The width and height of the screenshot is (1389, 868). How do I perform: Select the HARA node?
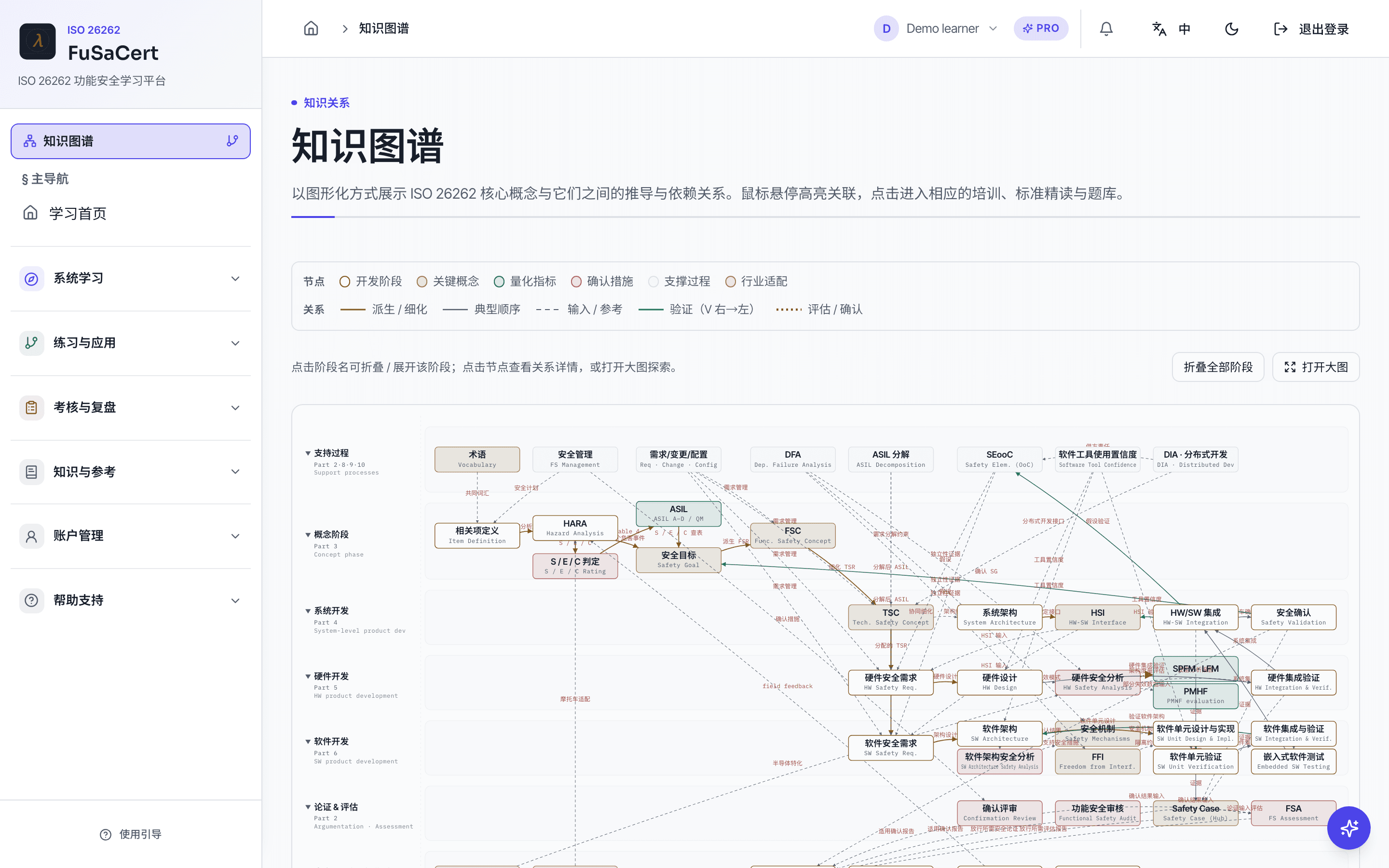(575, 528)
